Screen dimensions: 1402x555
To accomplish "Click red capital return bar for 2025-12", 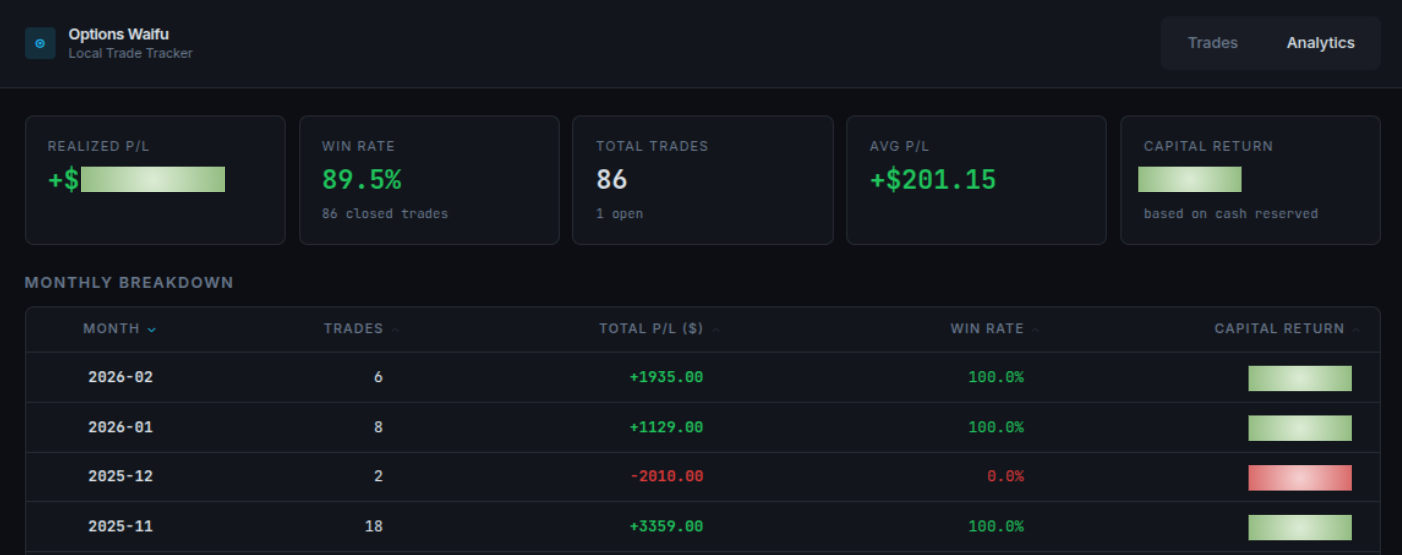I will [1300, 477].
